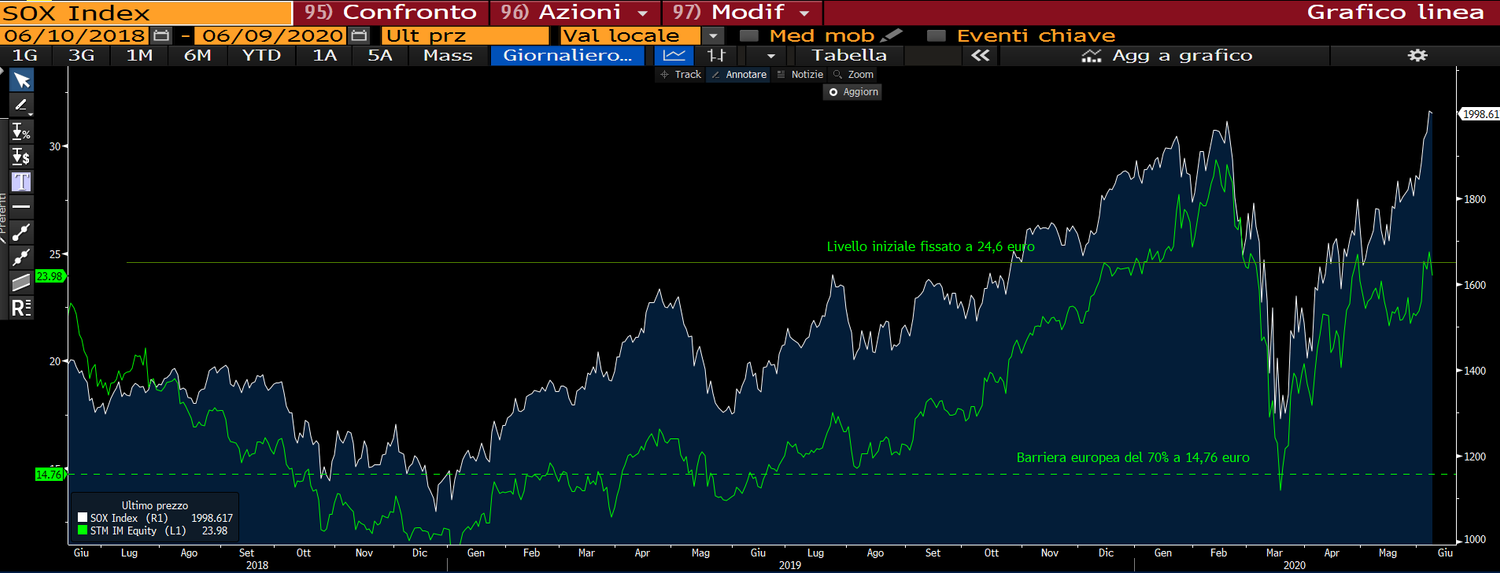Edit moving average pencil icon

[890, 35]
